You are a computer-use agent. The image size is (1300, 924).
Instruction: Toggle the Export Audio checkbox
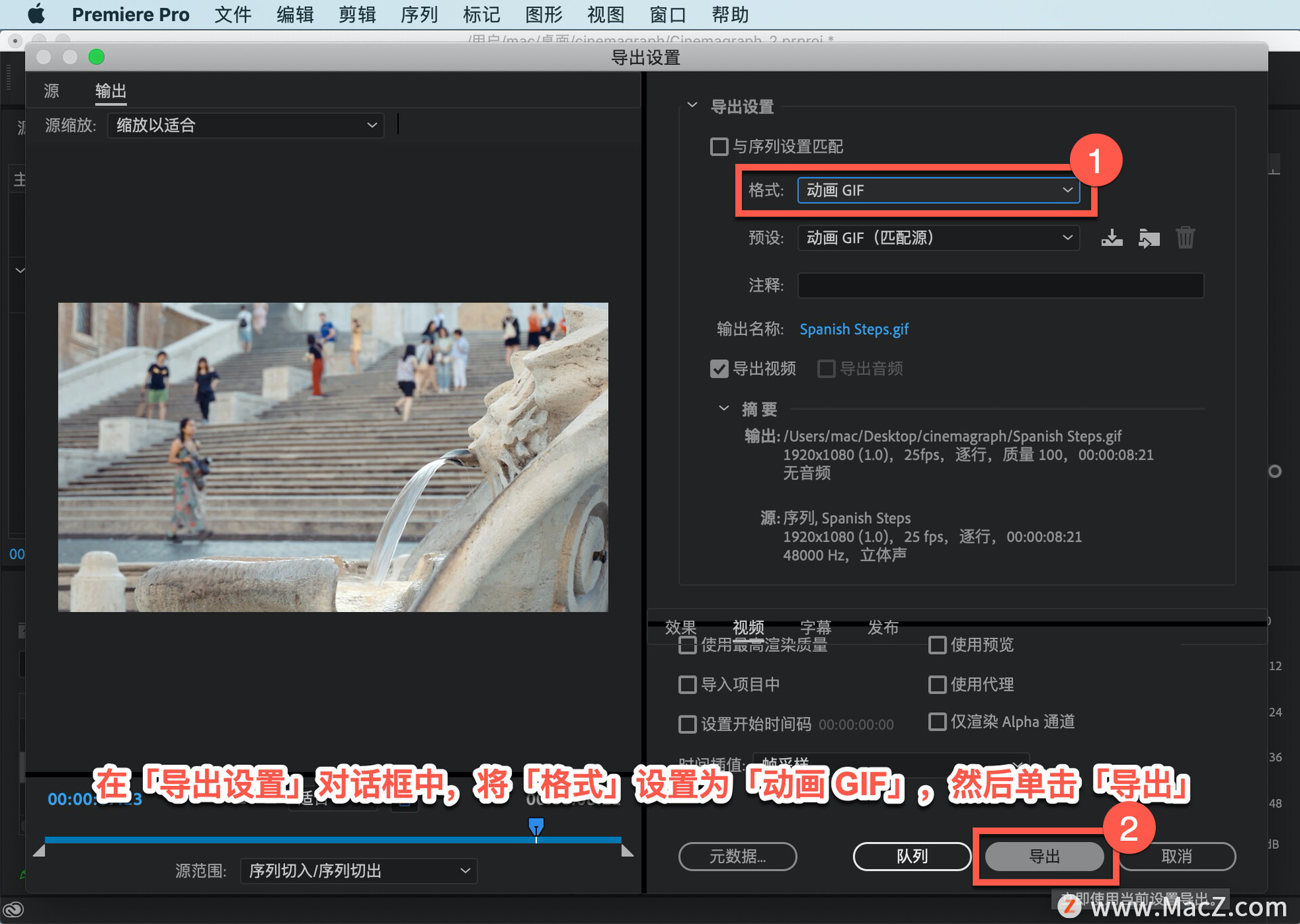(826, 369)
